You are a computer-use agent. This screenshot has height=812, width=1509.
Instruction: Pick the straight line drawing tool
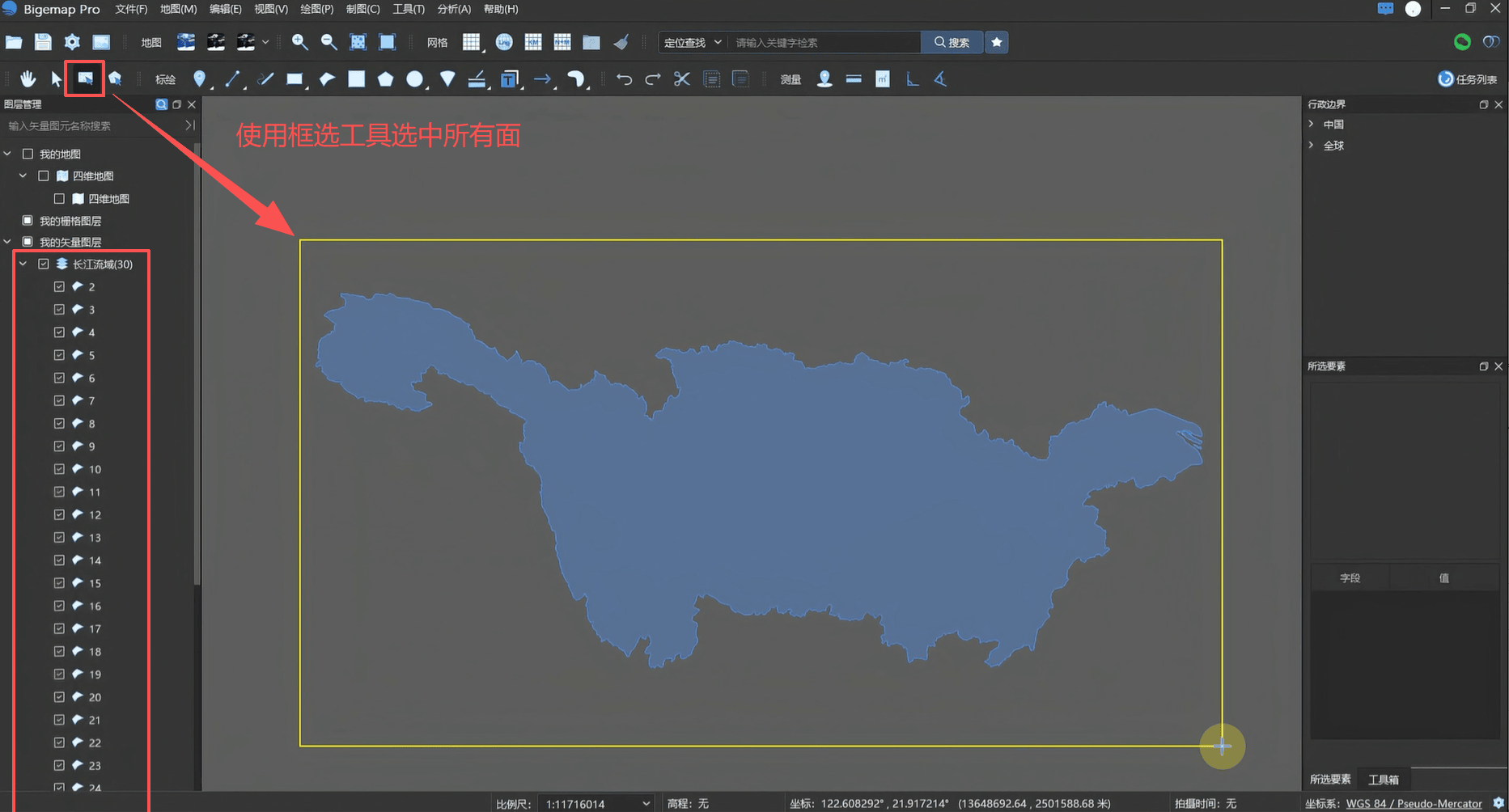click(x=232, y=78)
